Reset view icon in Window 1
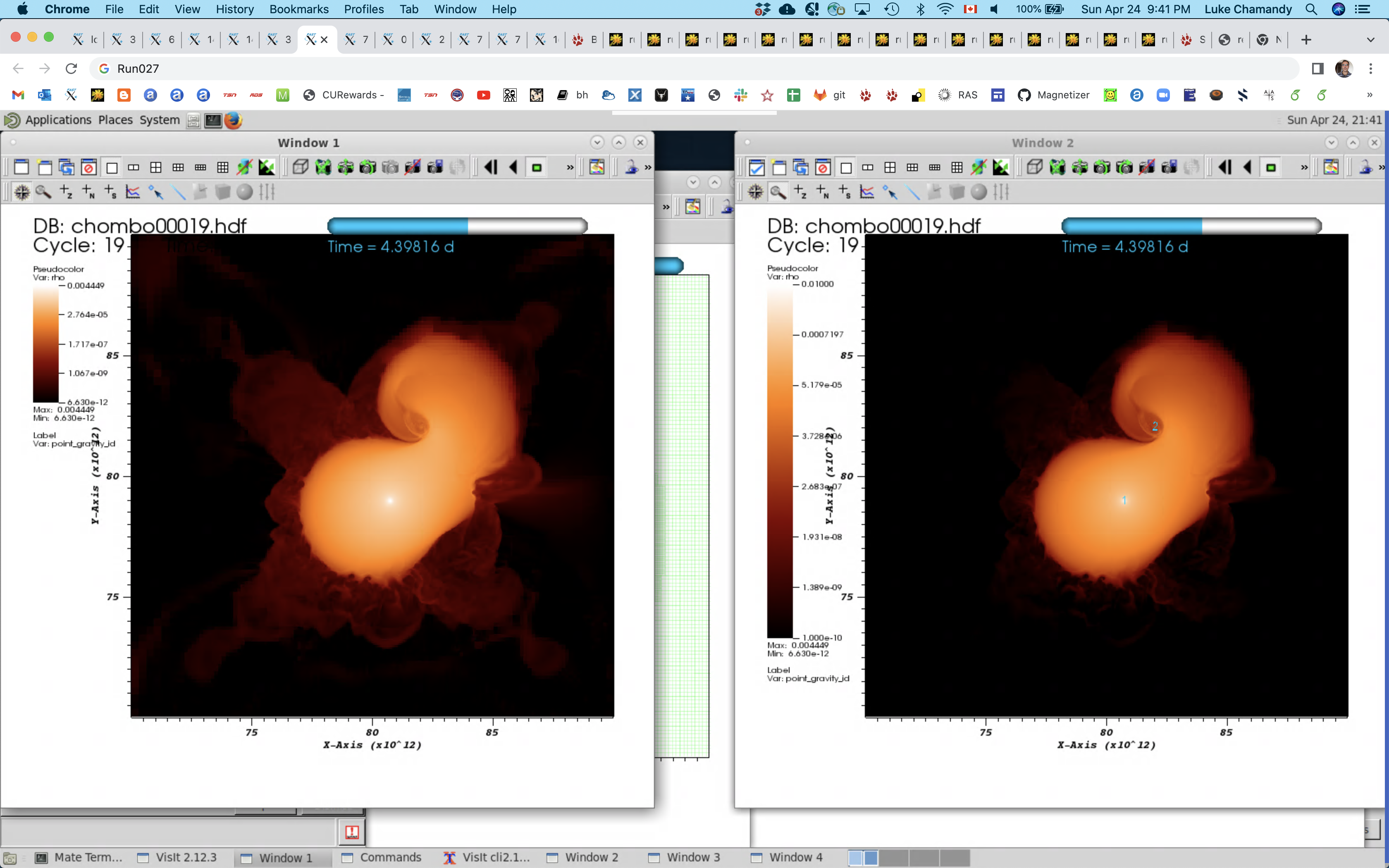 pos(323,167)
